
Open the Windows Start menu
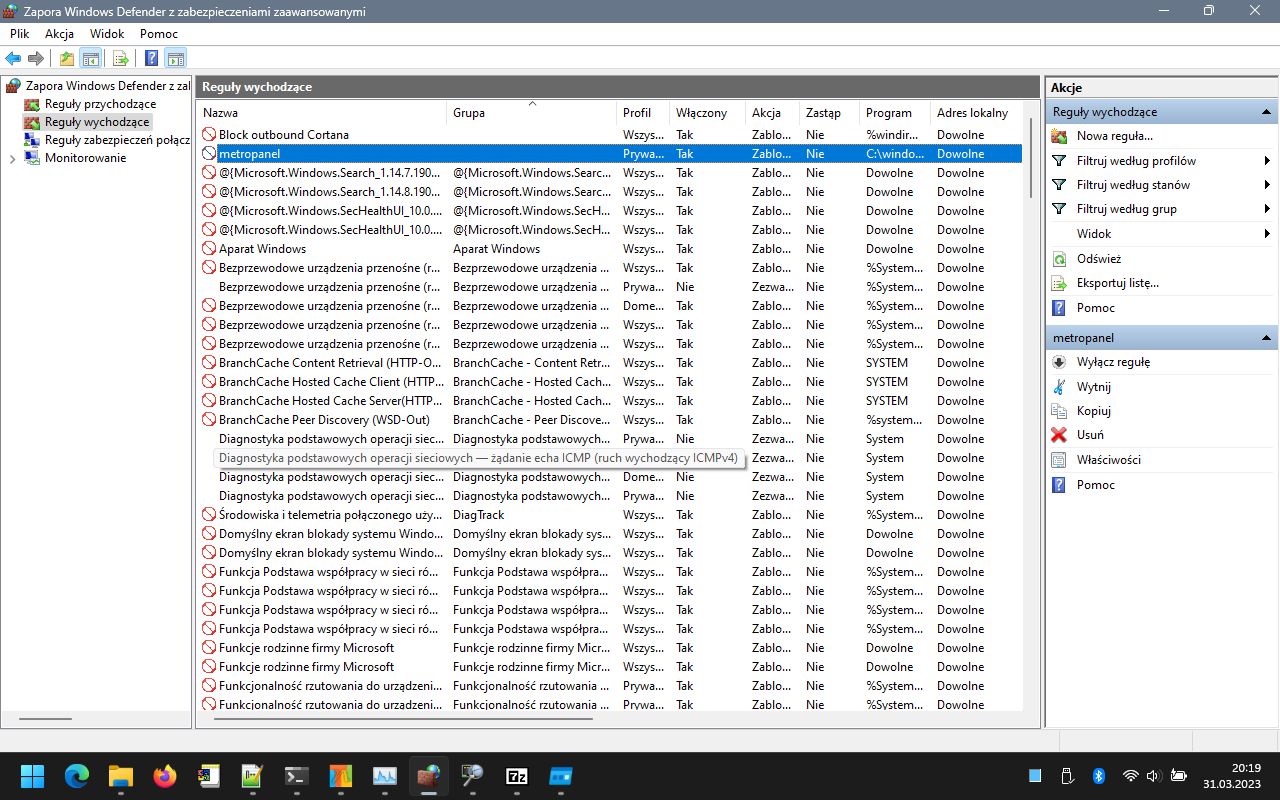[x=32, y=776]
